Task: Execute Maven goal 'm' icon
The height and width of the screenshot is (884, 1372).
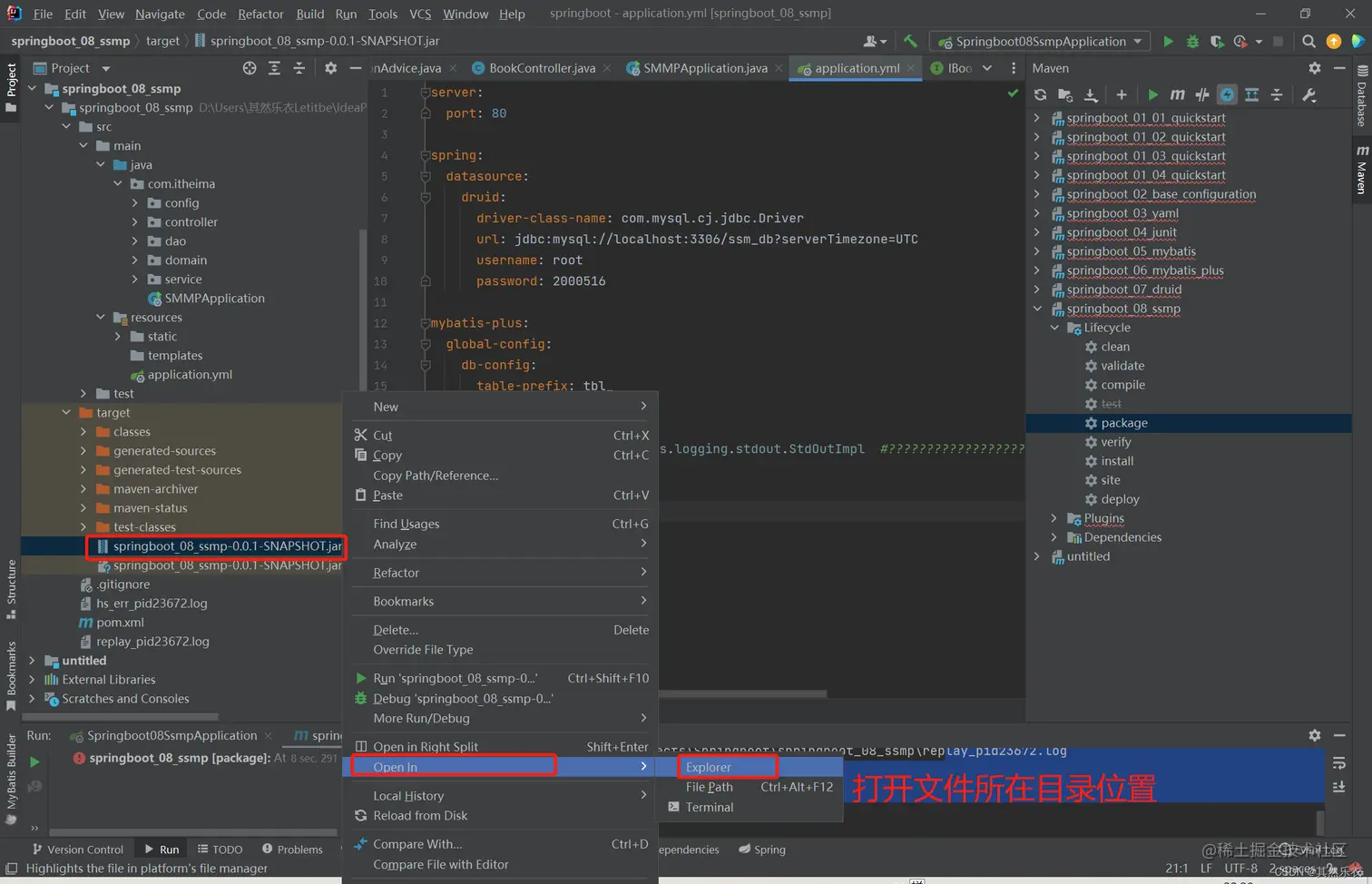Action: coord(1177,95)
